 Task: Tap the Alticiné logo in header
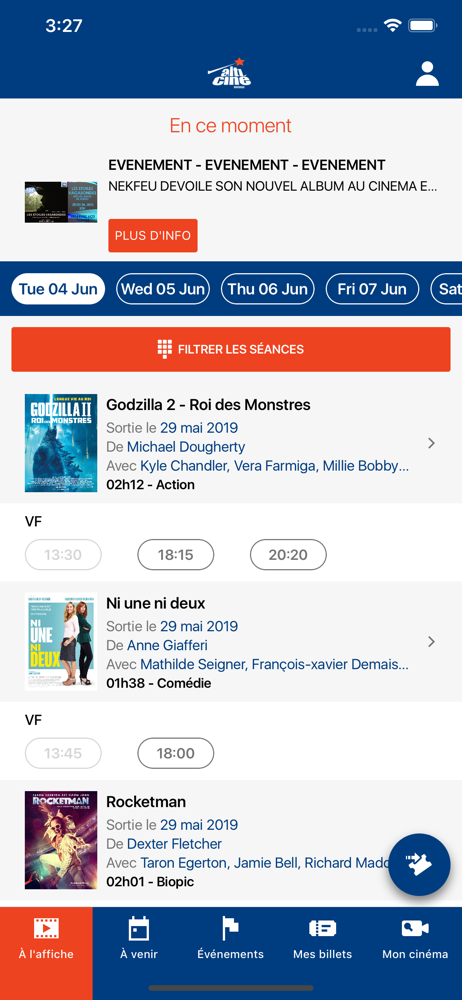(230, 73)
